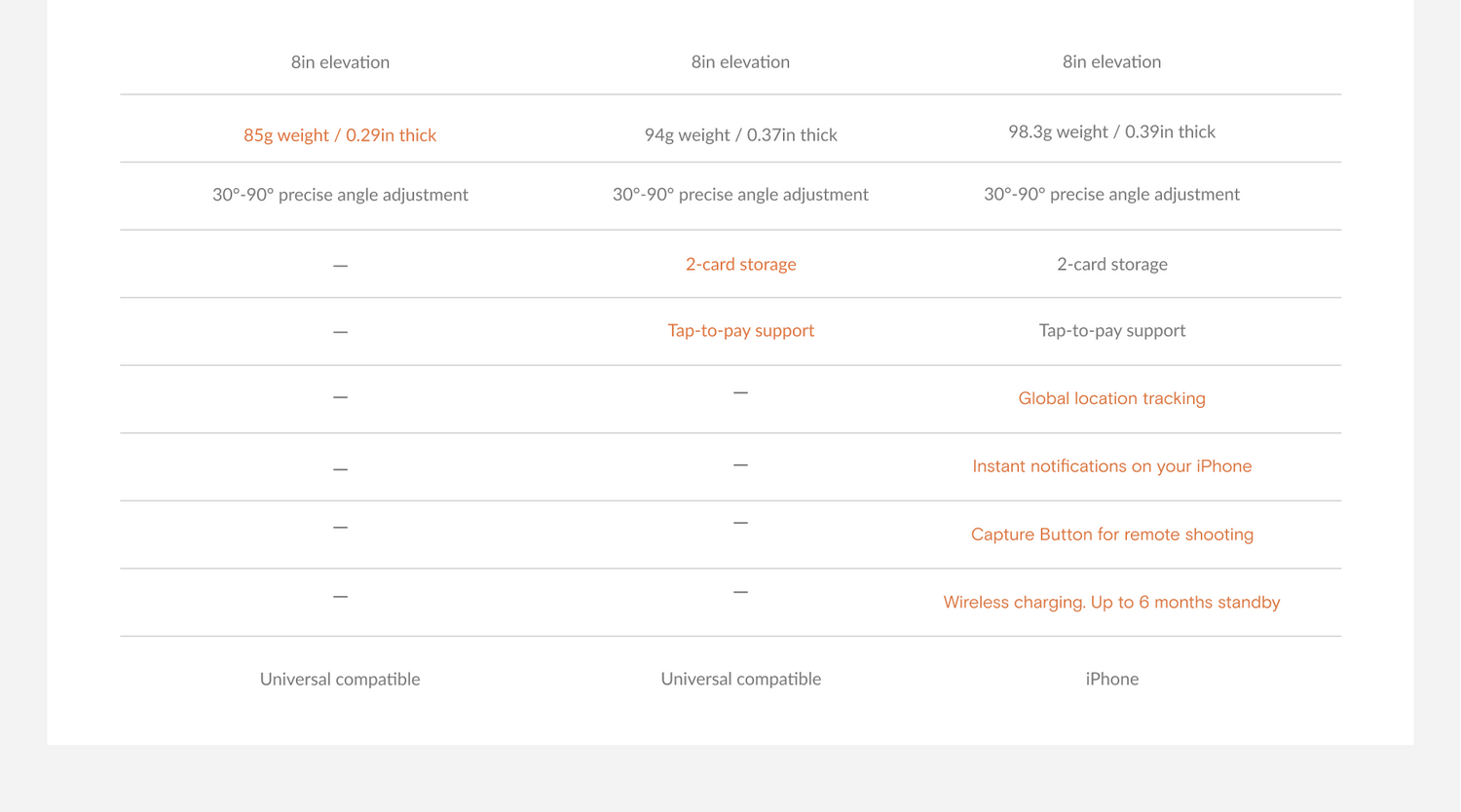
Task: Select the gray "2-card storage" text
Action: [x=1111, y=264]
